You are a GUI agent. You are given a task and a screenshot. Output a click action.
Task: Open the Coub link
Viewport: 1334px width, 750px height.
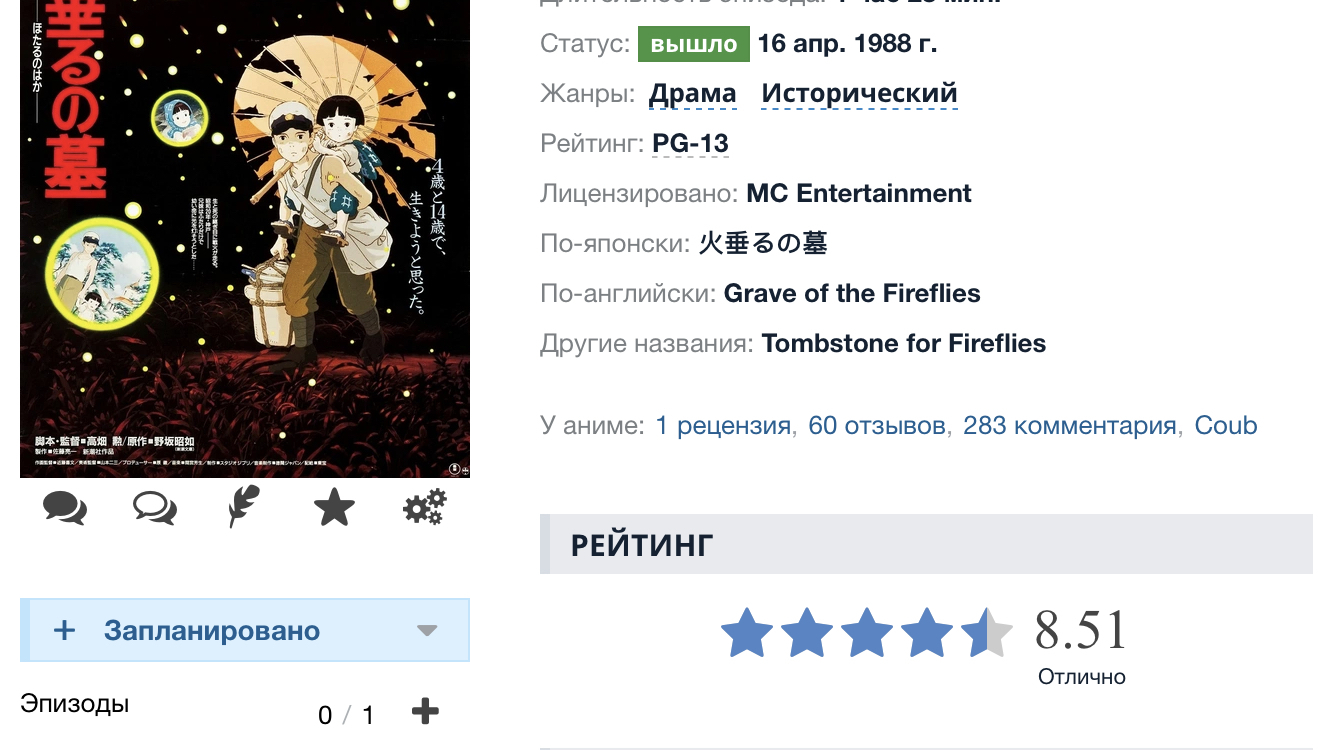click(x=1226, y=425)
